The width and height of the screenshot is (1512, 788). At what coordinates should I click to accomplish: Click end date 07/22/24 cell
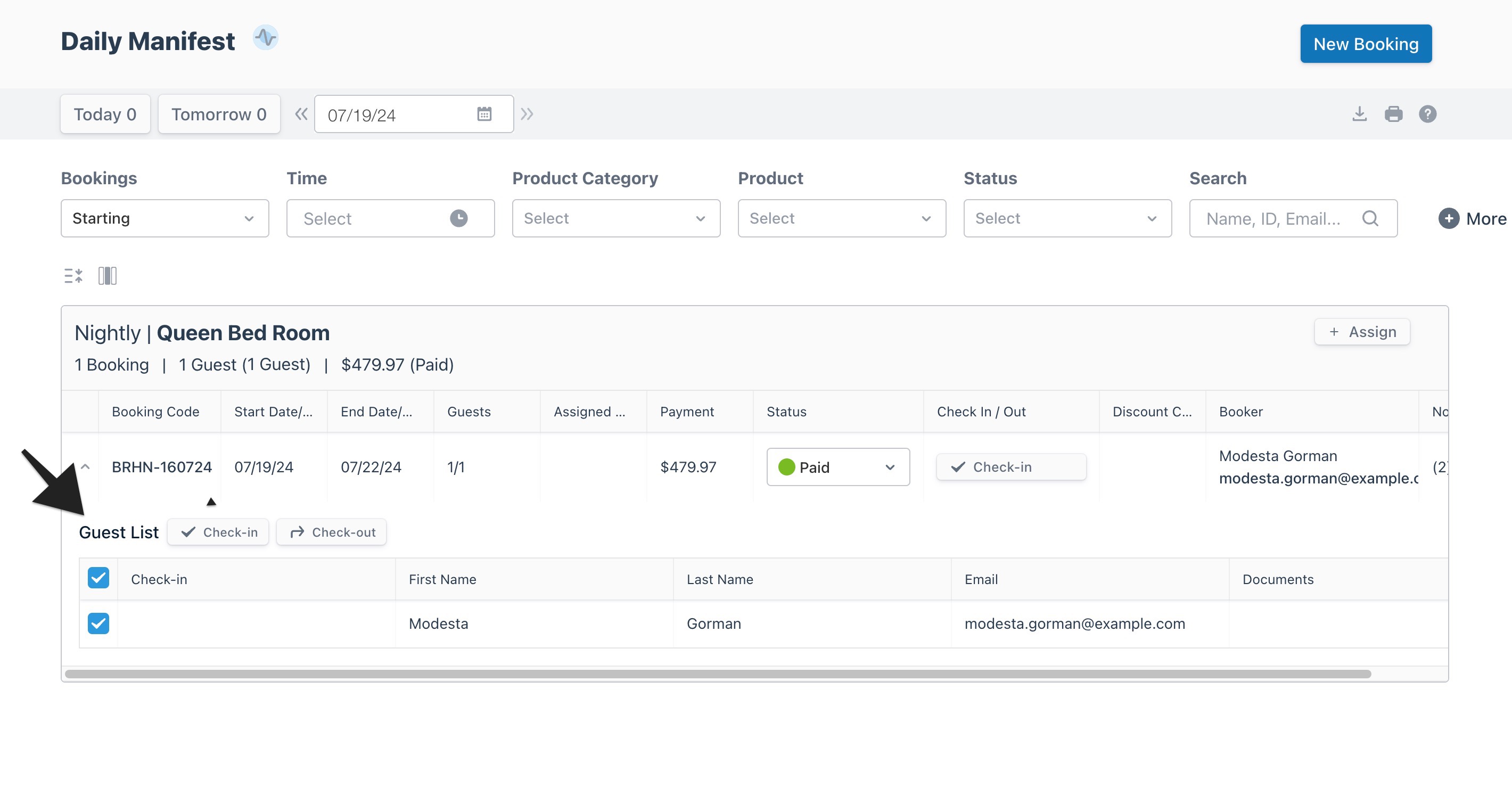click(x=371, y=467)
